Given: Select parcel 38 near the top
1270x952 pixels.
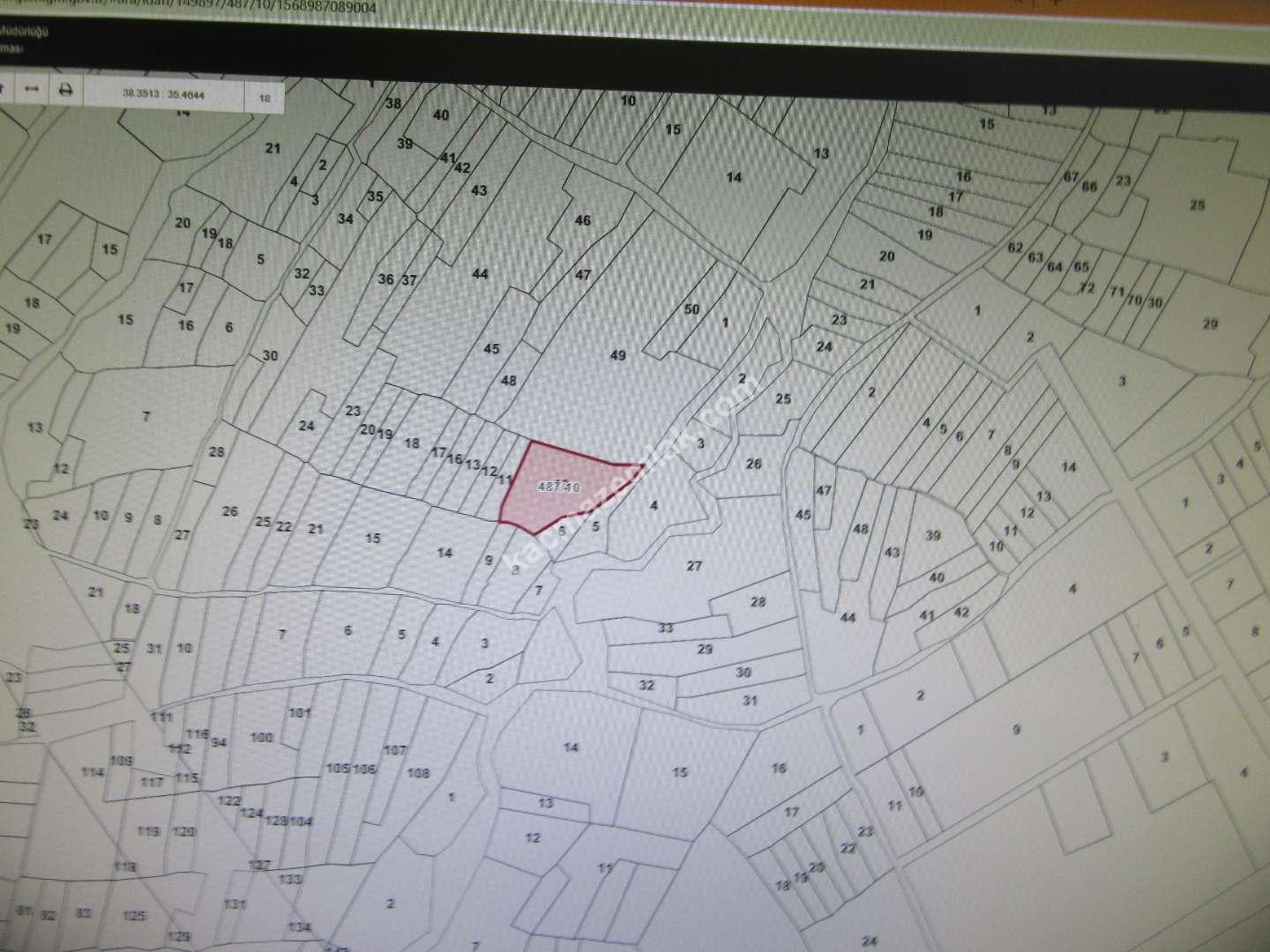Looking at the screenshot, I should pos(393,103).
